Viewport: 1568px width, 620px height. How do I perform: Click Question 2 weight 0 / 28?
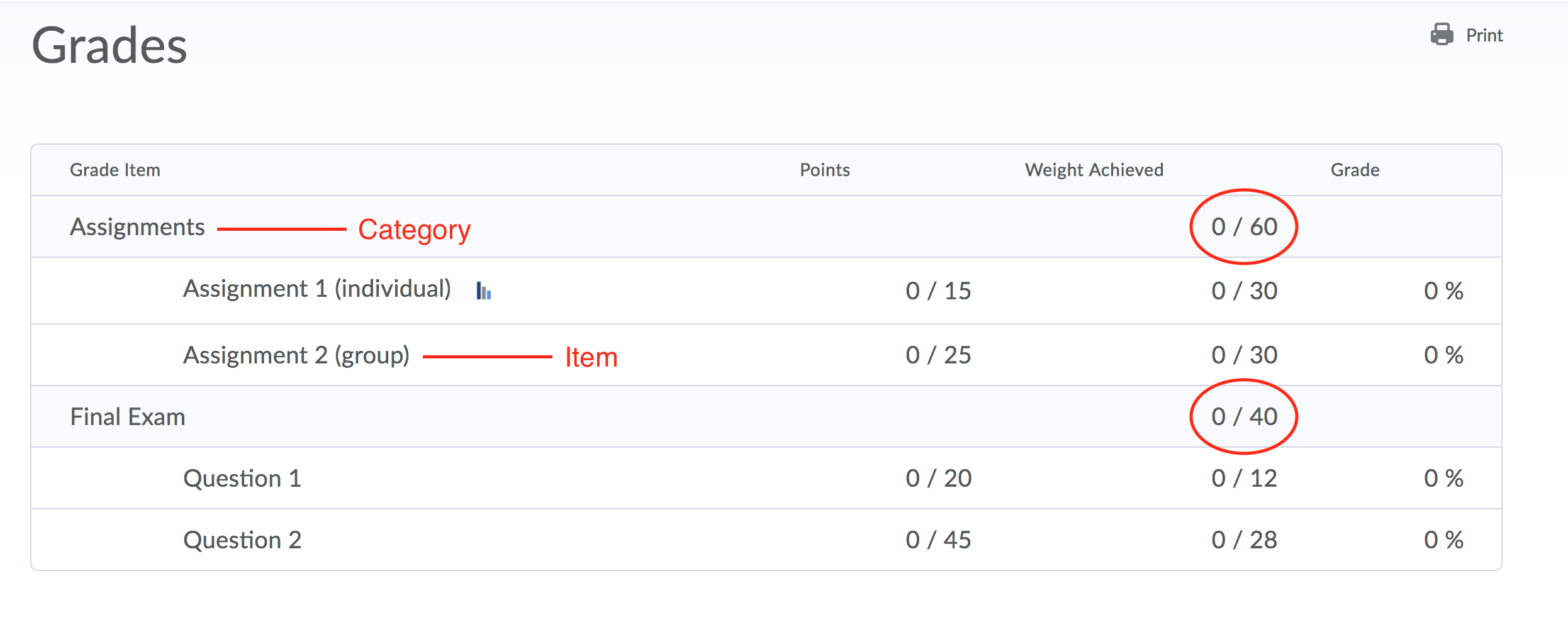(1244, 540)
